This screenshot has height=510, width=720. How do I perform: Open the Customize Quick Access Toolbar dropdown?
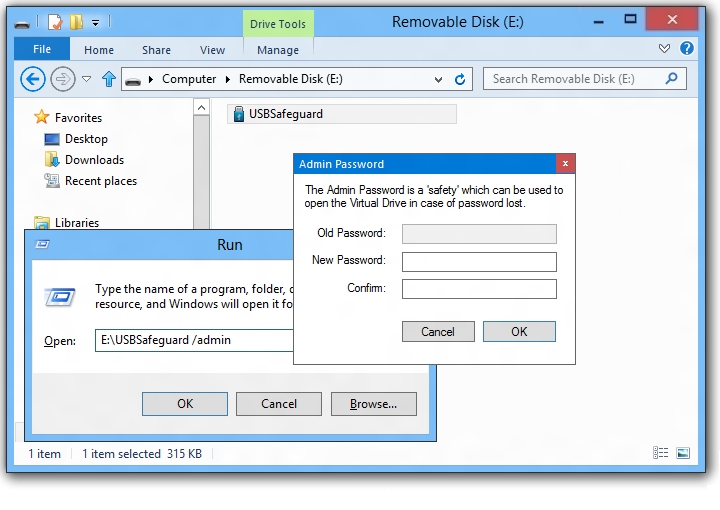tap(95, 22)
